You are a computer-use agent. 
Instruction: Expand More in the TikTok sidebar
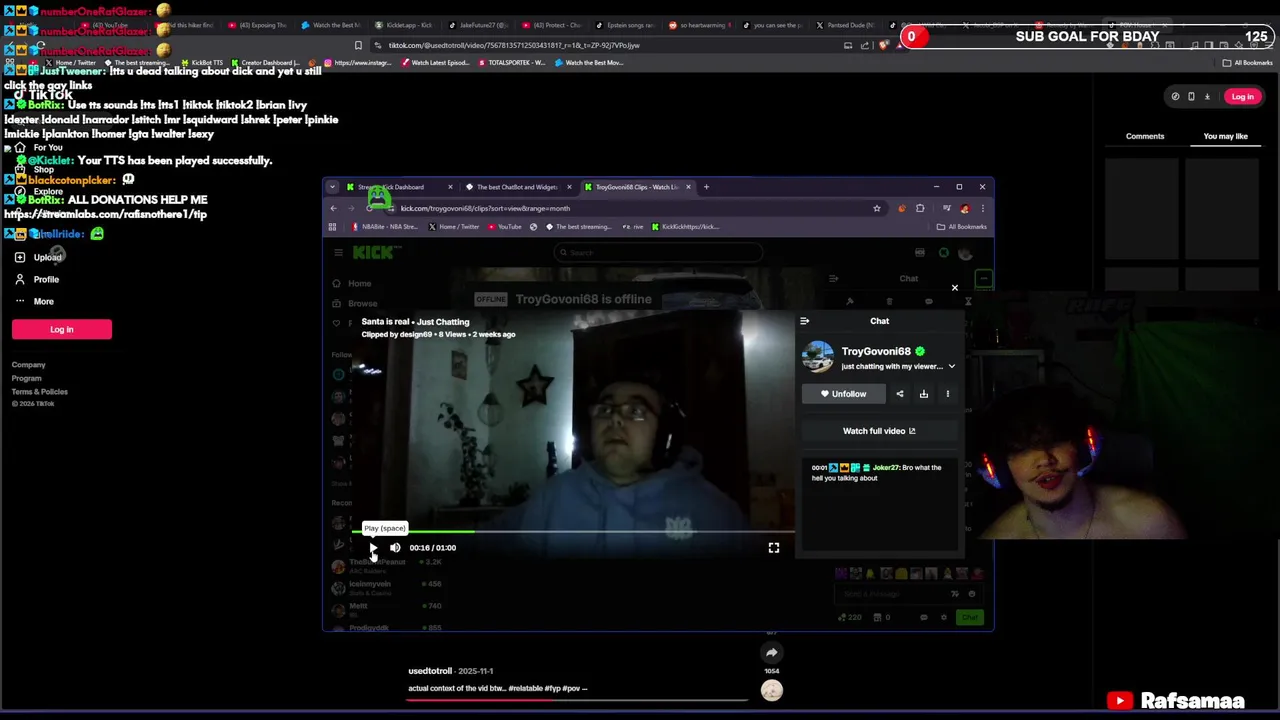pyautogui.click(x=34, y=301)
